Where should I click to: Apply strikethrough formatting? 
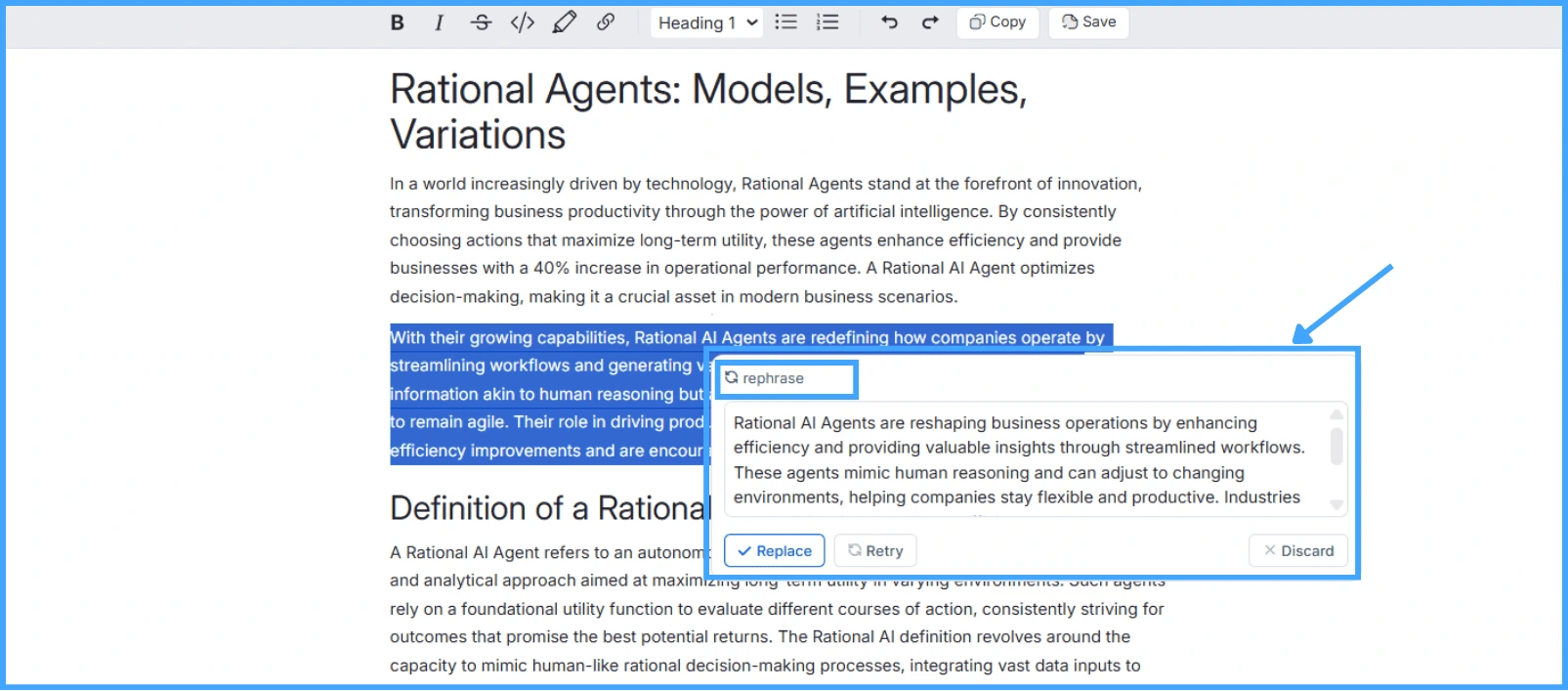coord(481,22)
